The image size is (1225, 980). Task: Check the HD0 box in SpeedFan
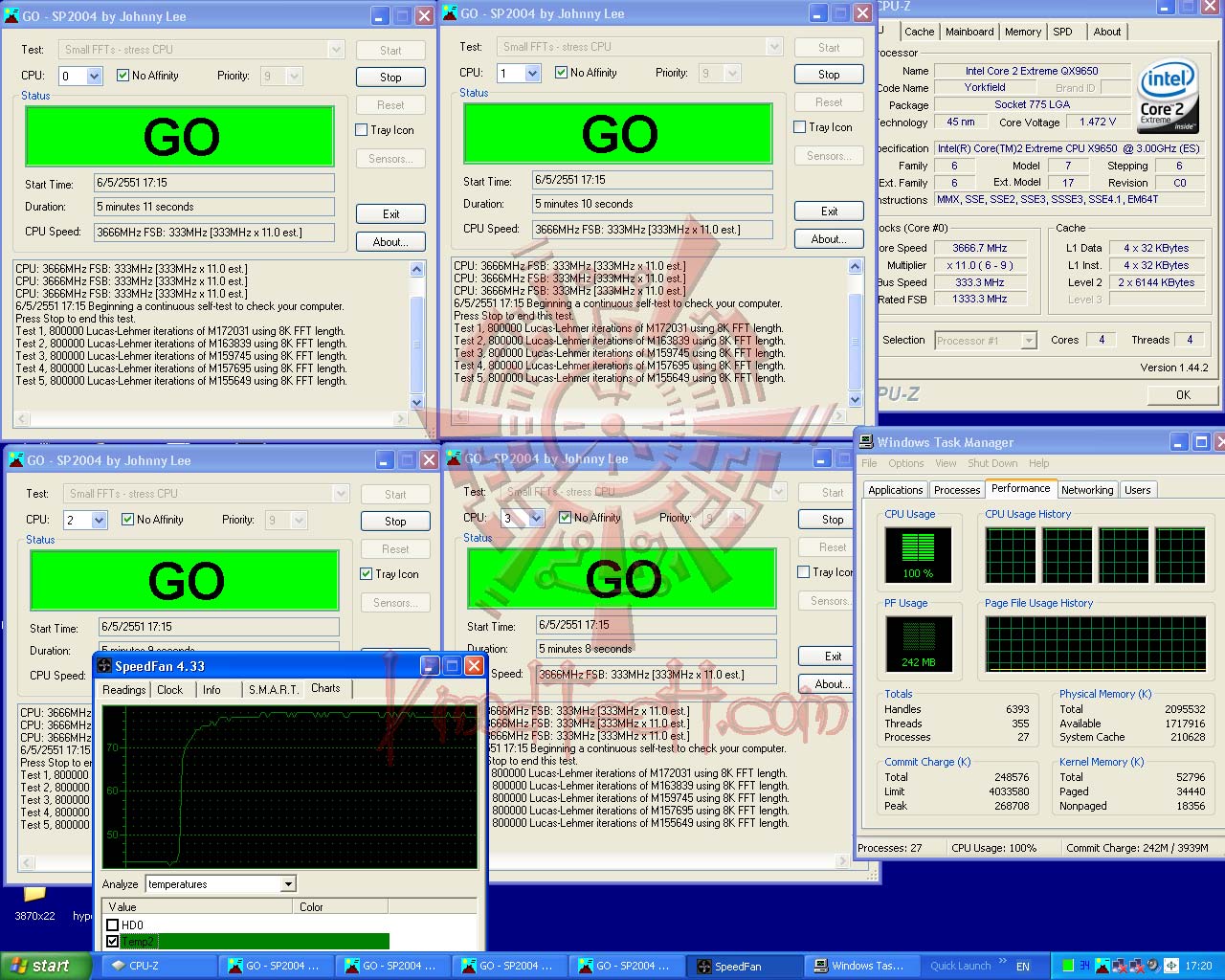click(x=113, y=925)
